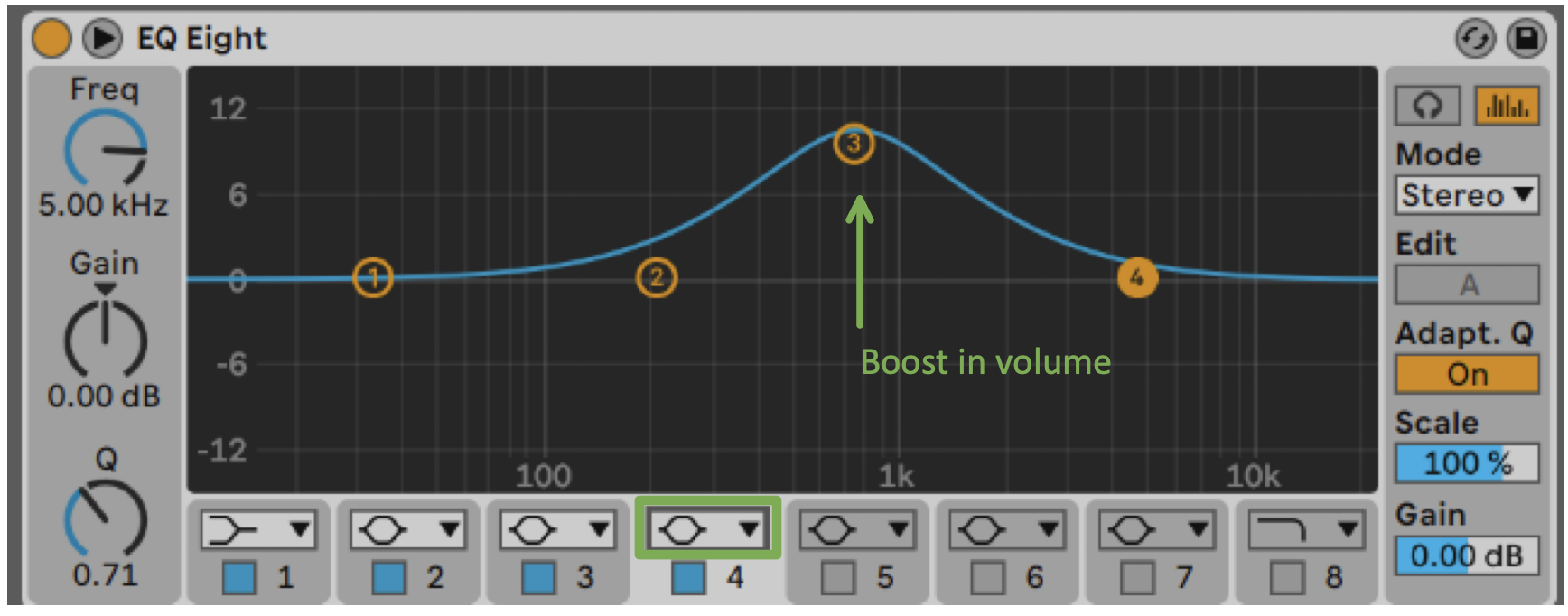Click the 0.71 Q value
The height and width of the screenshot is (616, 1568).
[x=105, y=574]
